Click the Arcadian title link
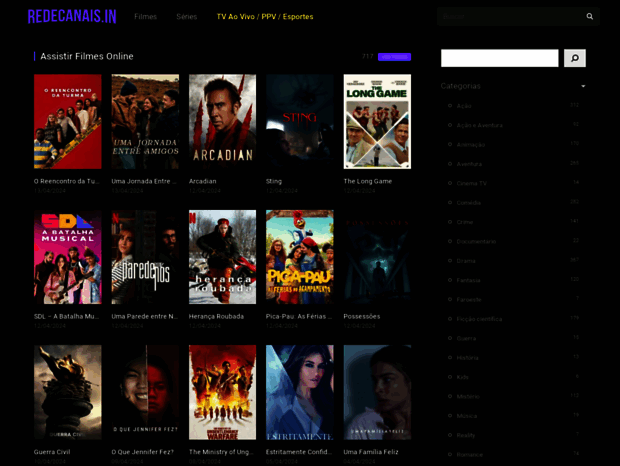Viewport: 620px width, 466px height. 202,181
